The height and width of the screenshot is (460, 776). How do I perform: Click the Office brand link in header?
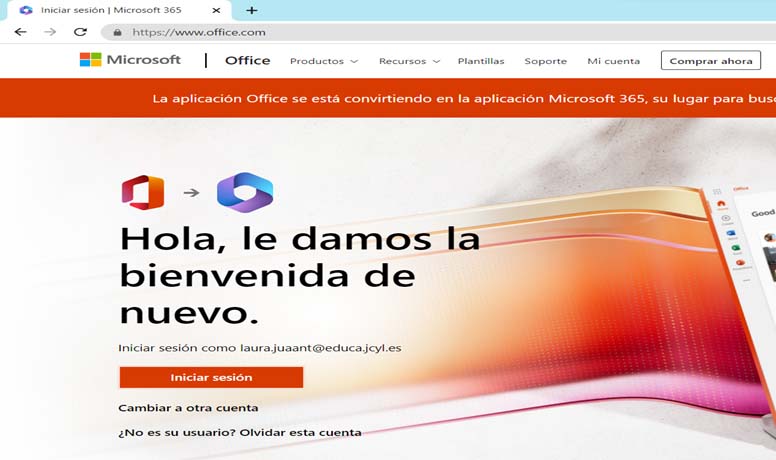point(247,60)
